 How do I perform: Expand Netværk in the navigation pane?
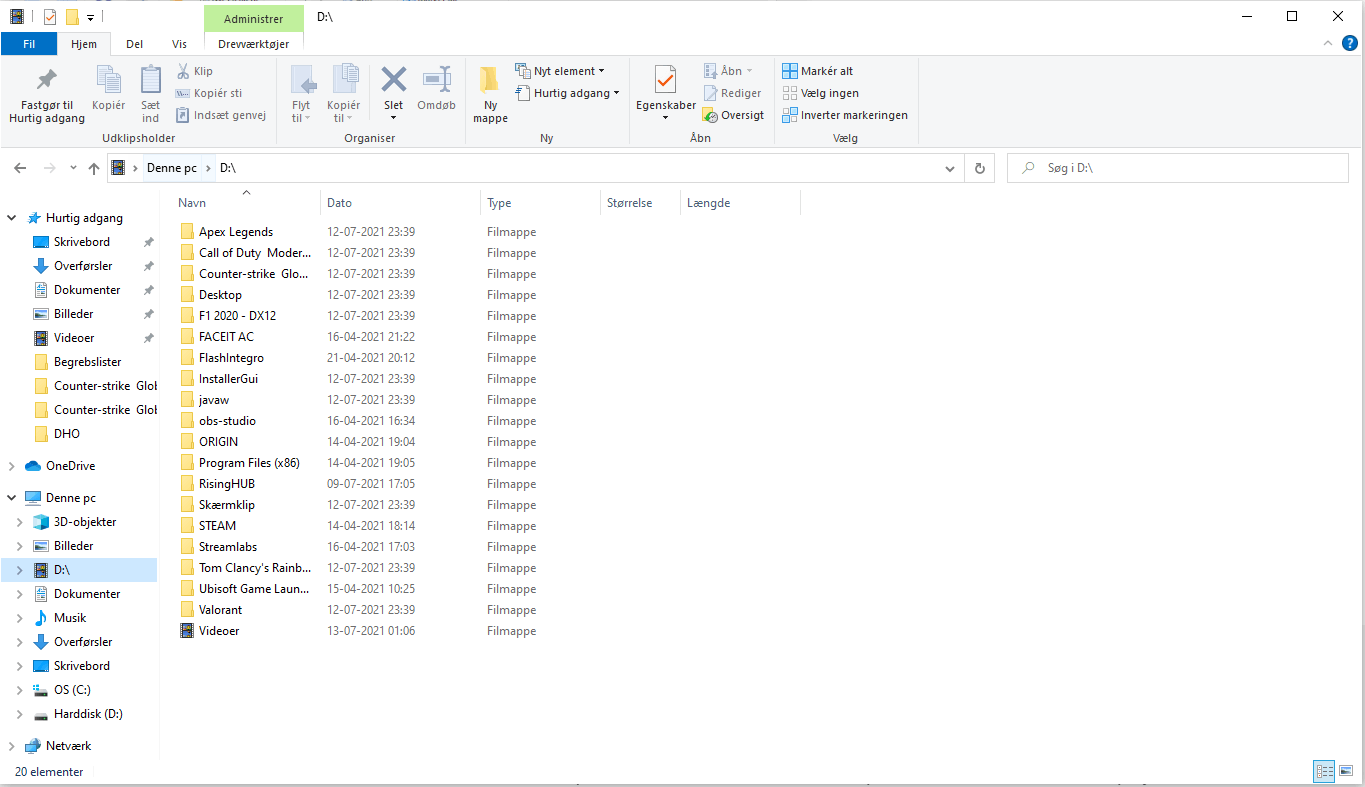pos(12,746)
